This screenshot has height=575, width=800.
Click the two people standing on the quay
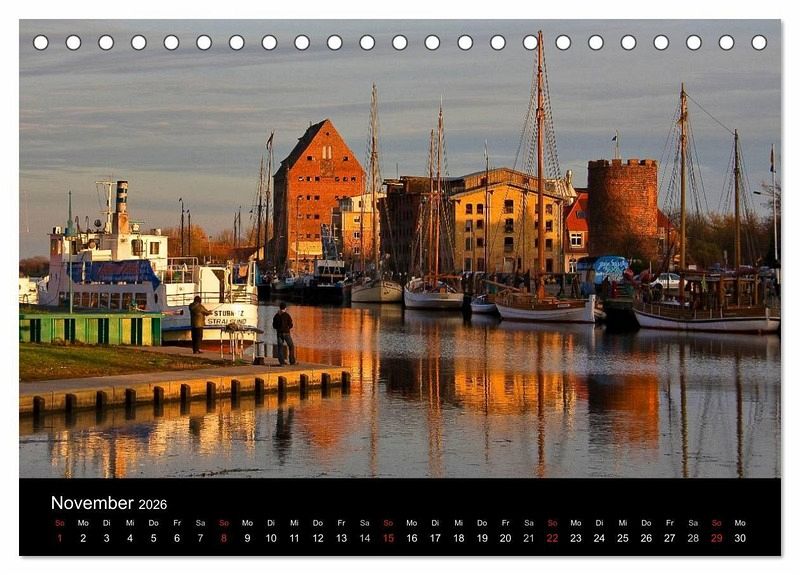(240, 328)
